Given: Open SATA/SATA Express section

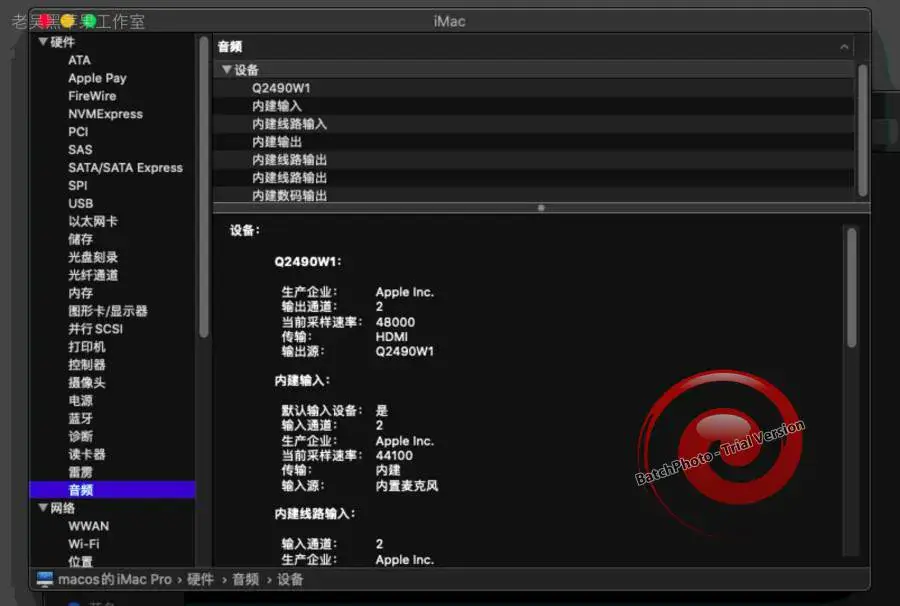Looking at the screenshot, I should (125, 168).
